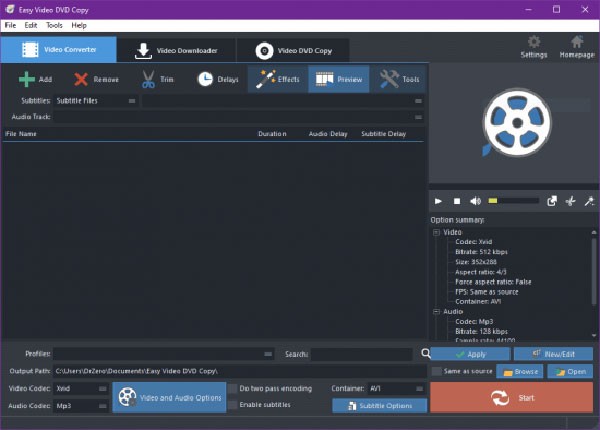Select the Force aspect ratio: False row
The image size is (600, 430).
[x=493, y=282]
